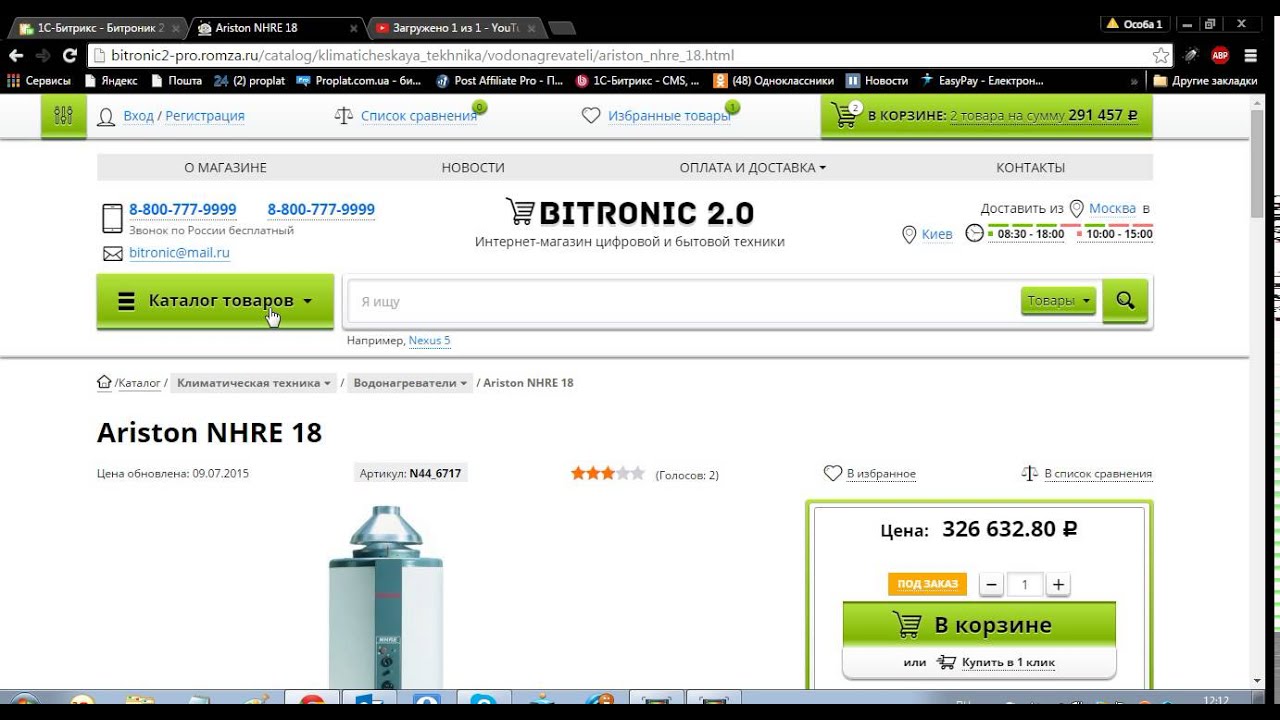Add product via В избранное link
The image size is (1280, 720).
(x=881, y=473)
